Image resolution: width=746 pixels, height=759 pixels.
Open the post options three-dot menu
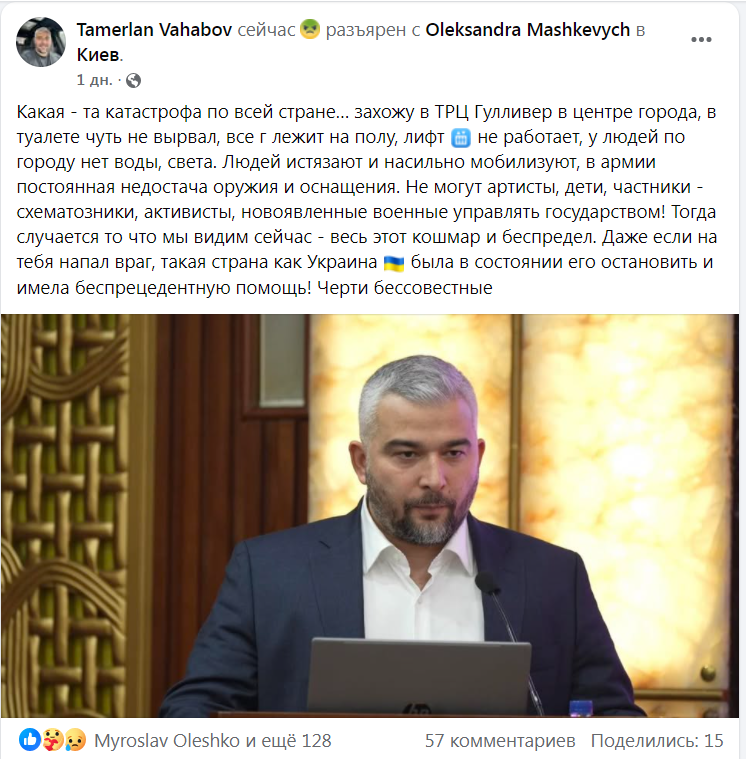click(701, 40)
